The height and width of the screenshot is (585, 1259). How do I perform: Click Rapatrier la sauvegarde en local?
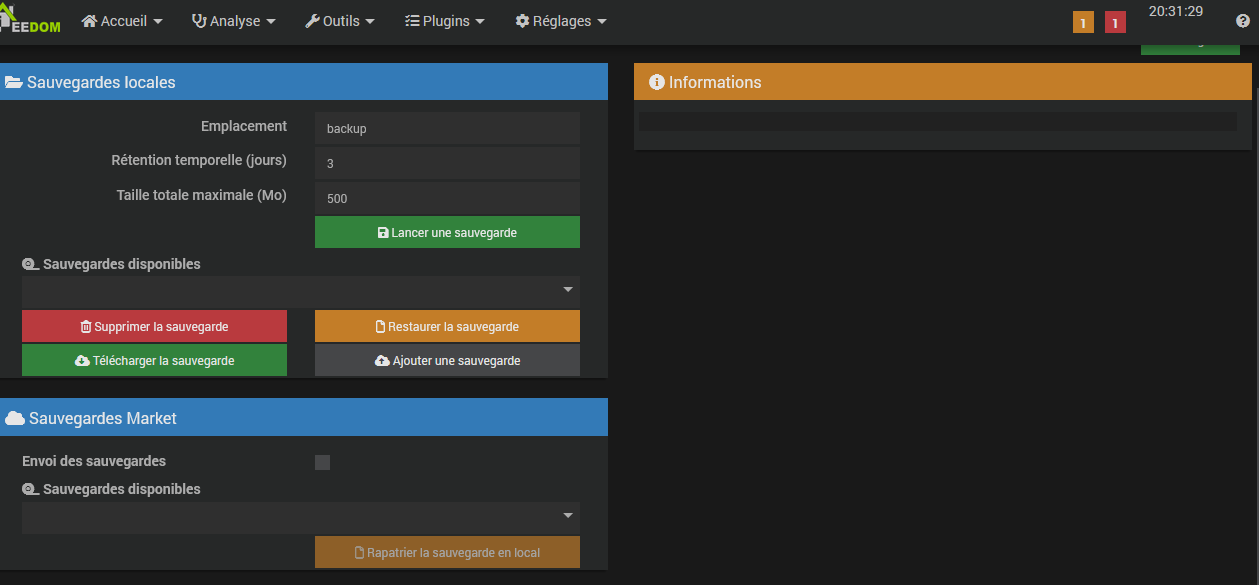[447, 552]
